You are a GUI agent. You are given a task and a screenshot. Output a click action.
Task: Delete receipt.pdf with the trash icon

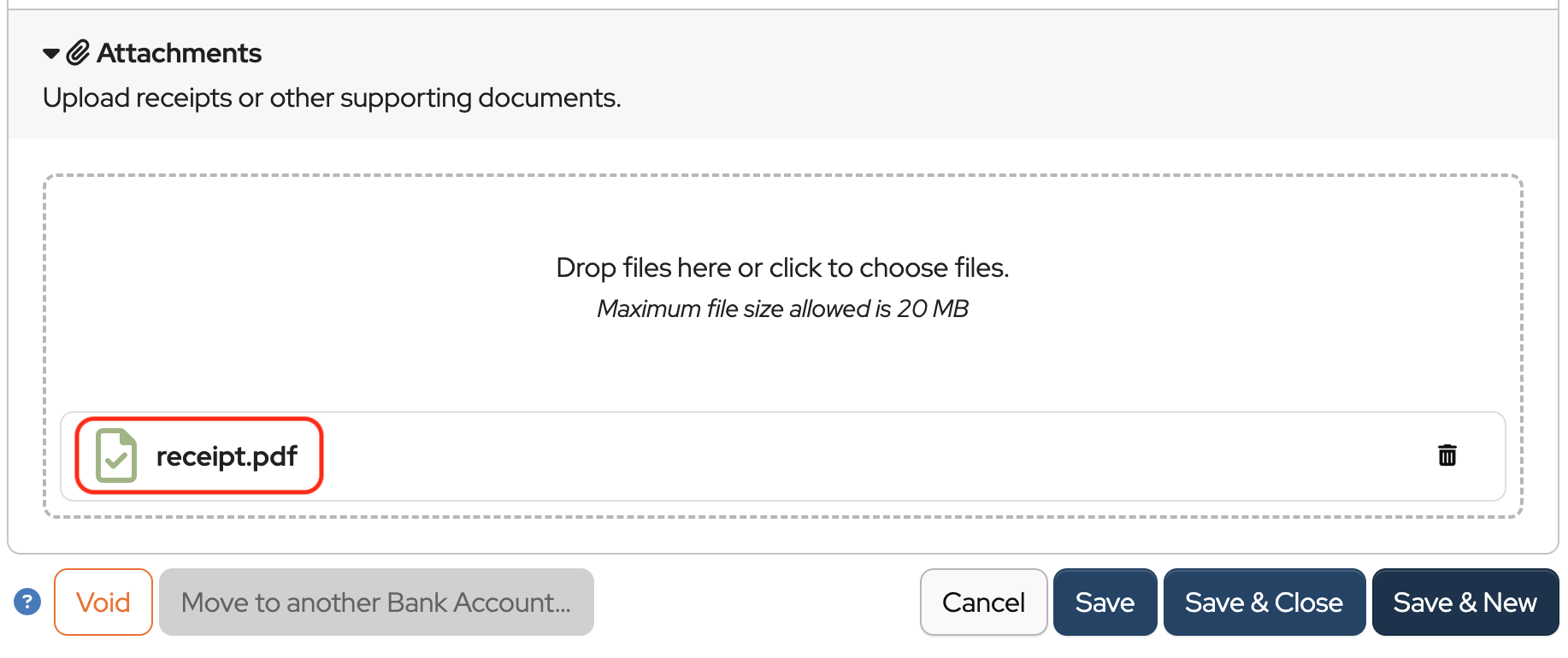pos(1447,455)
